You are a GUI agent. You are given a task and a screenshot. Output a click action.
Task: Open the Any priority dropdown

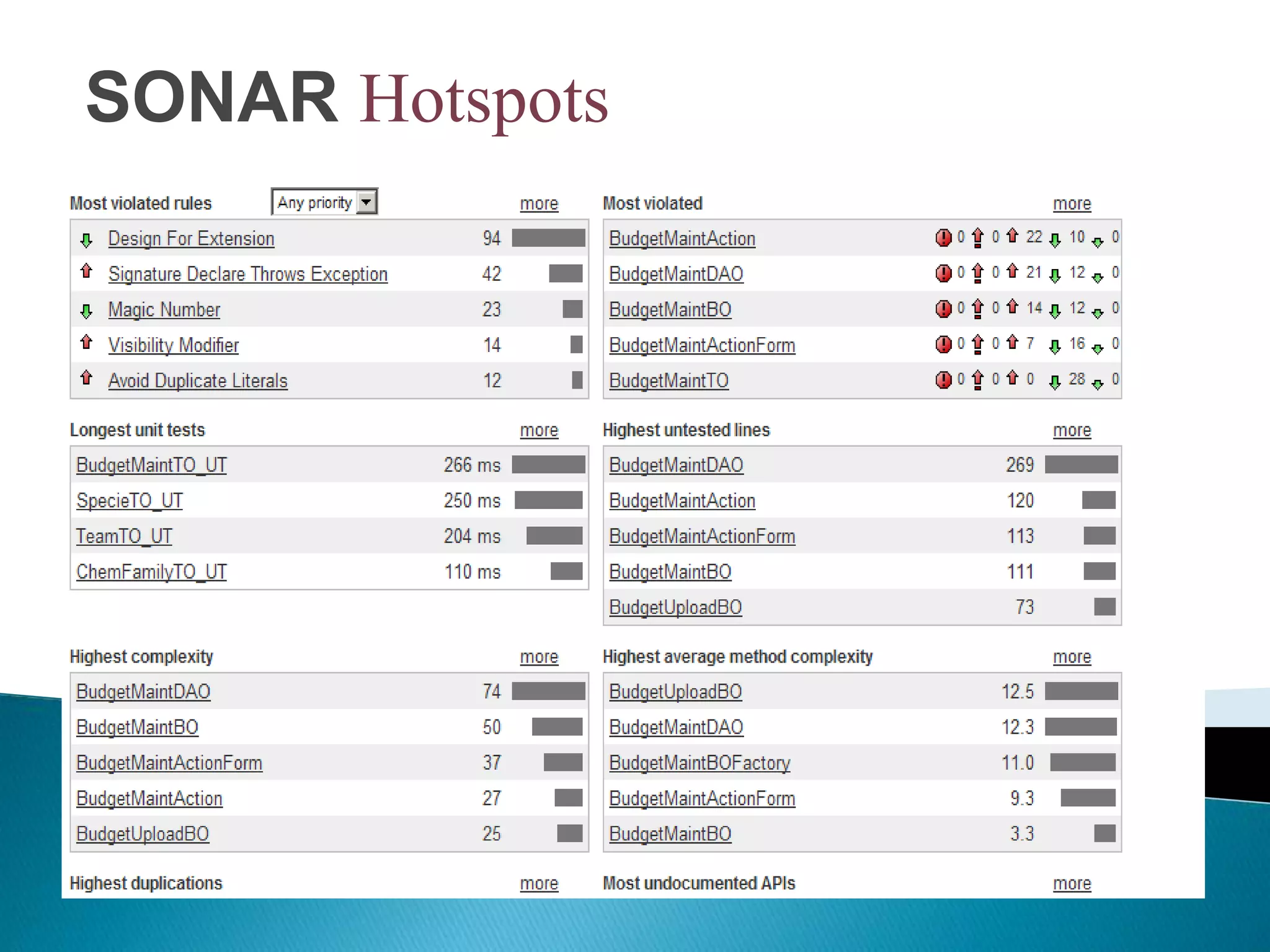pos(324,202)
